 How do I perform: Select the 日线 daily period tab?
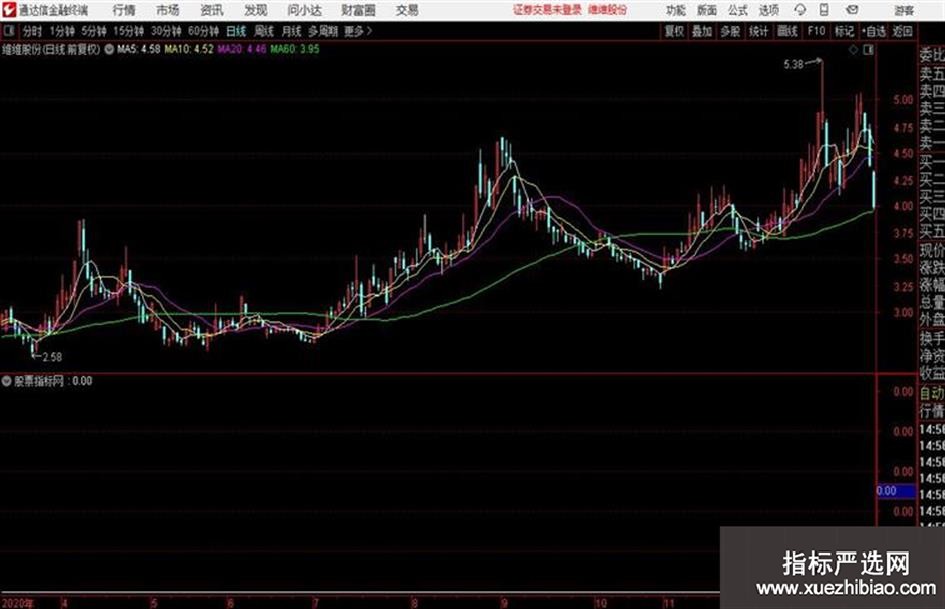(x=236, y=31)
